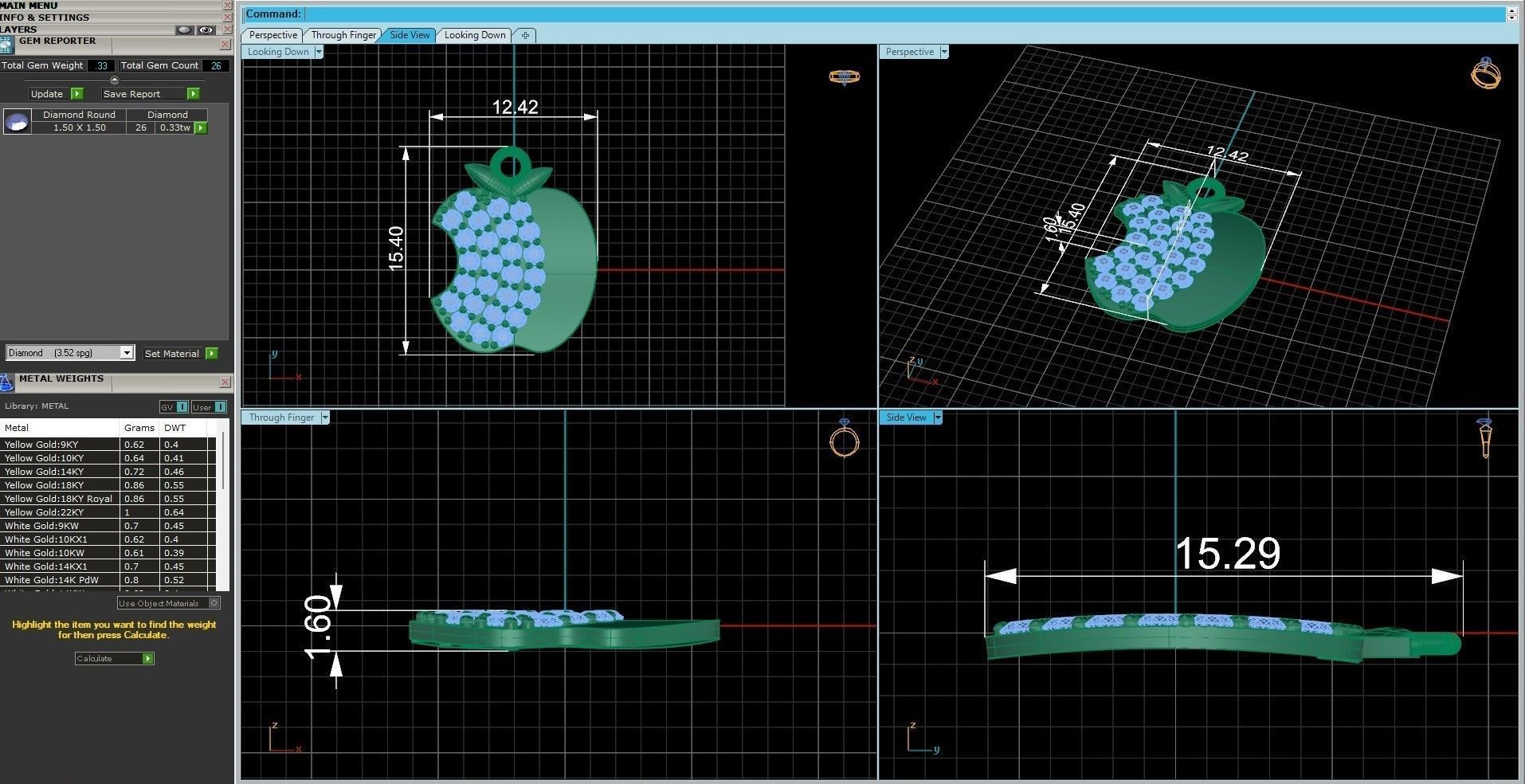The image size is (1525, 784).
Task: Click the Diamond Round cell in gem table
Action: pyautogui.click(x=79, y=115)
